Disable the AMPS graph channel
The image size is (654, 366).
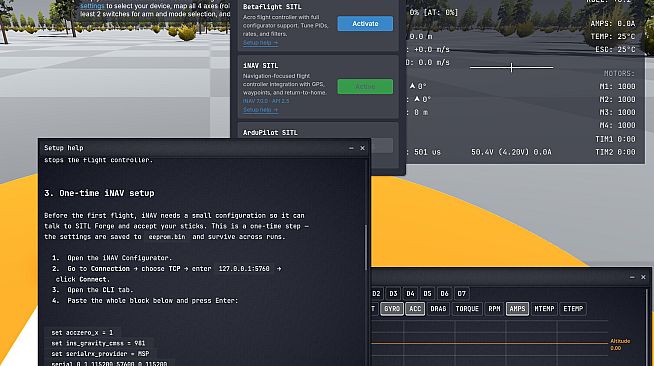(517, 309)
